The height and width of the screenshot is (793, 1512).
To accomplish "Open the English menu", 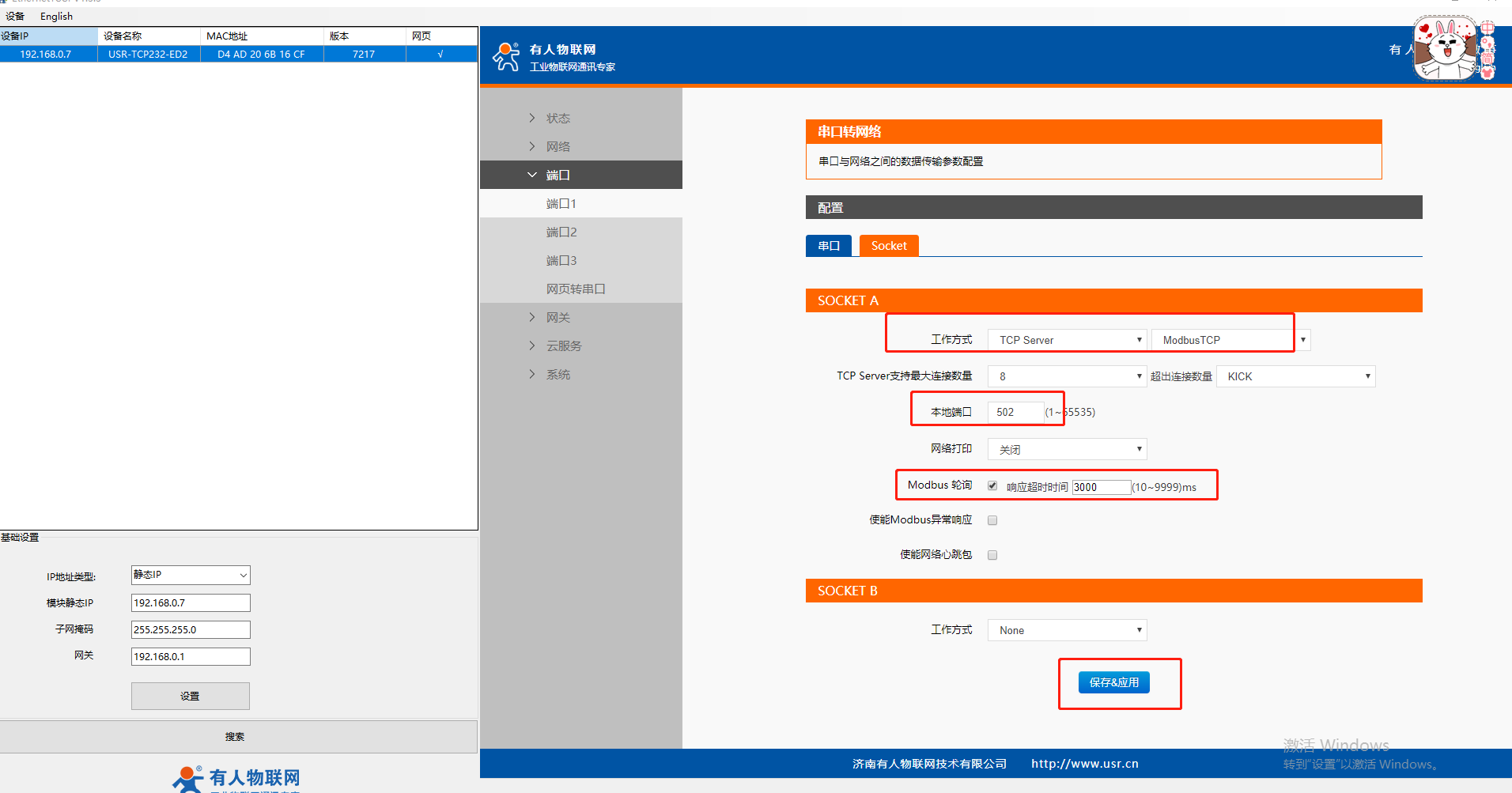I will [56, 16].
